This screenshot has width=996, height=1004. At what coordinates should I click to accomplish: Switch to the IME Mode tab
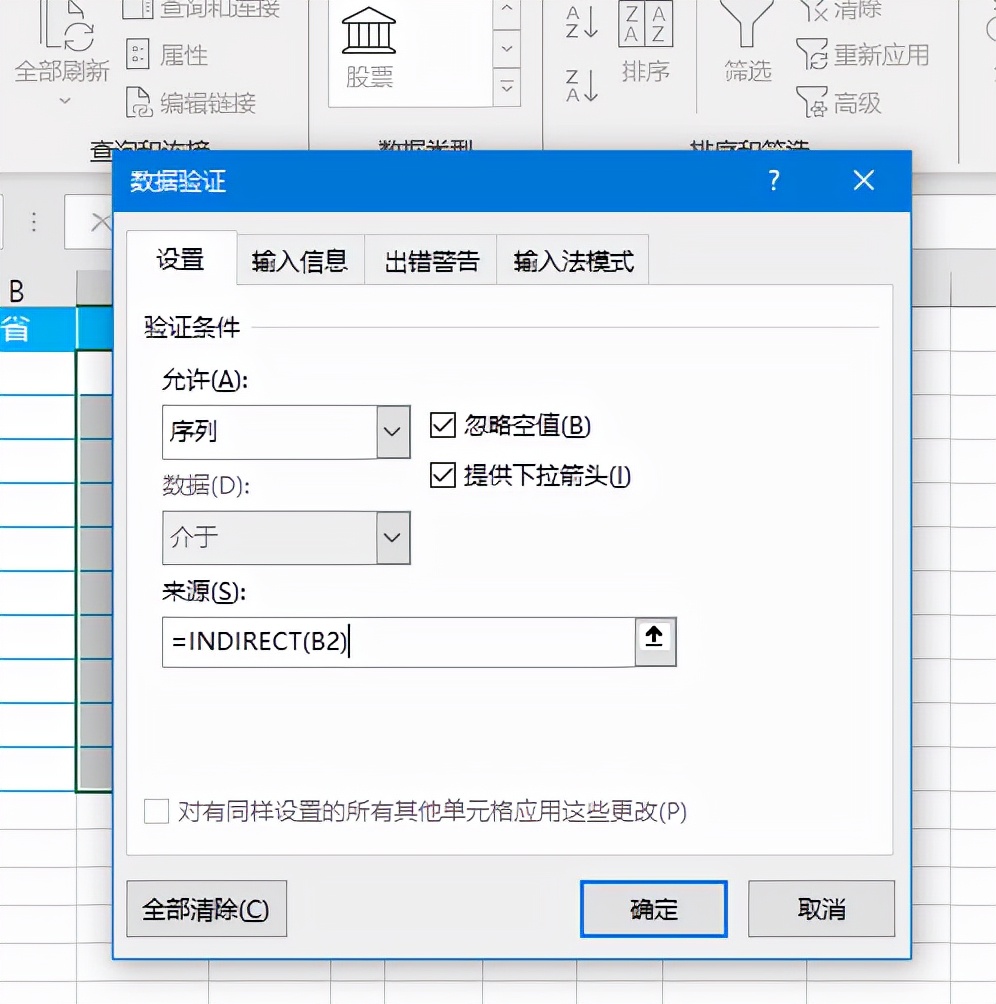coord(573,261)
